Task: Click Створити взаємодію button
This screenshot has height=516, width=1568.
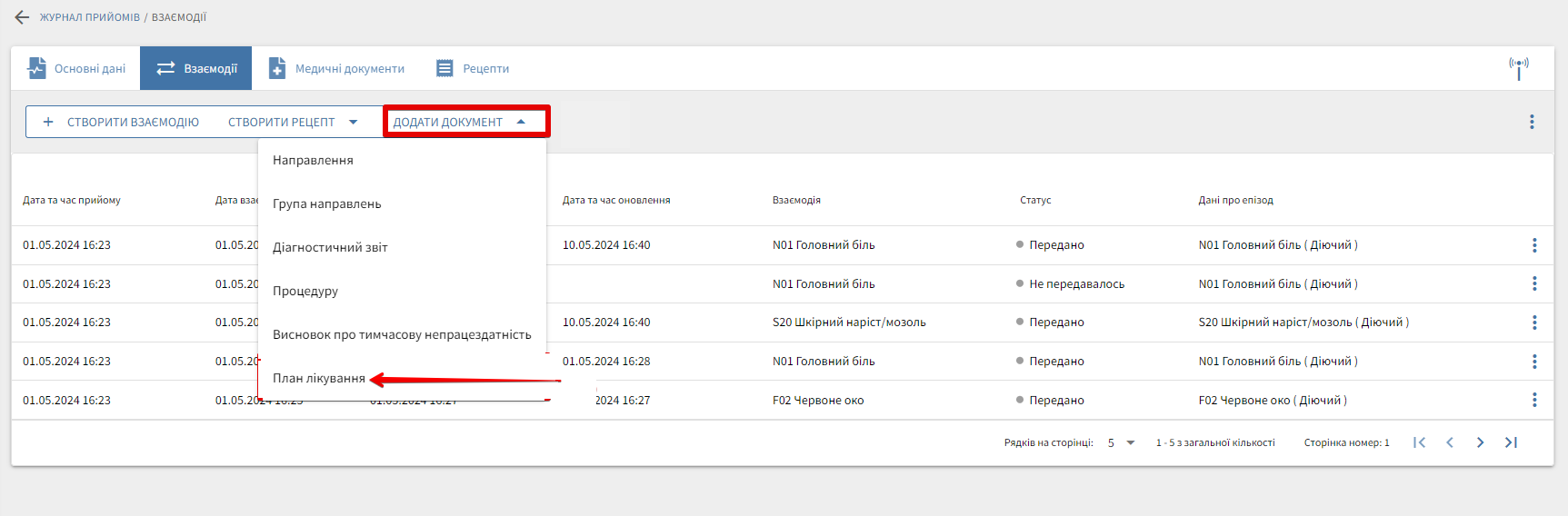Action: click(121, 122)
